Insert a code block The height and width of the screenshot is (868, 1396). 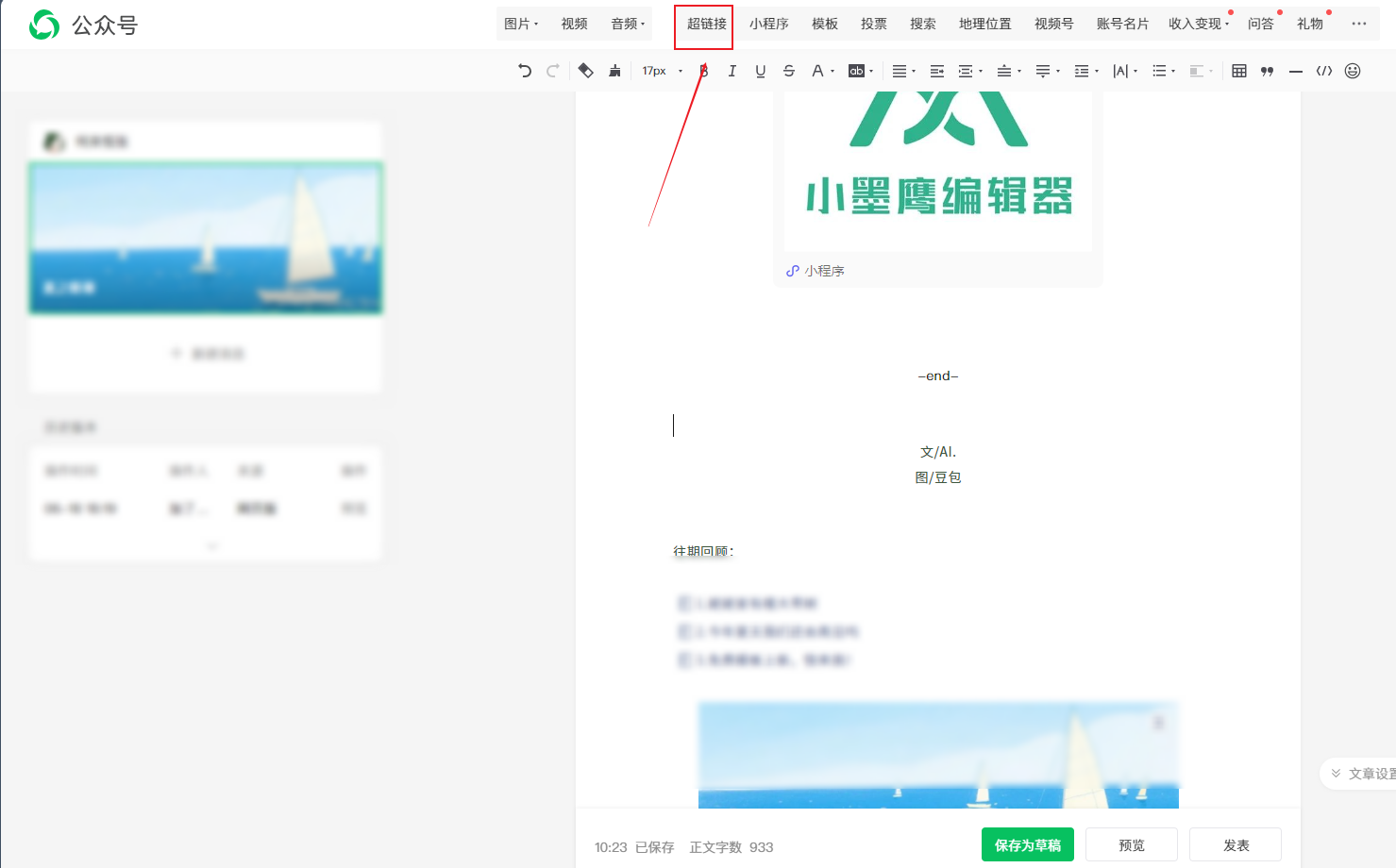[x=1324, y=71]
